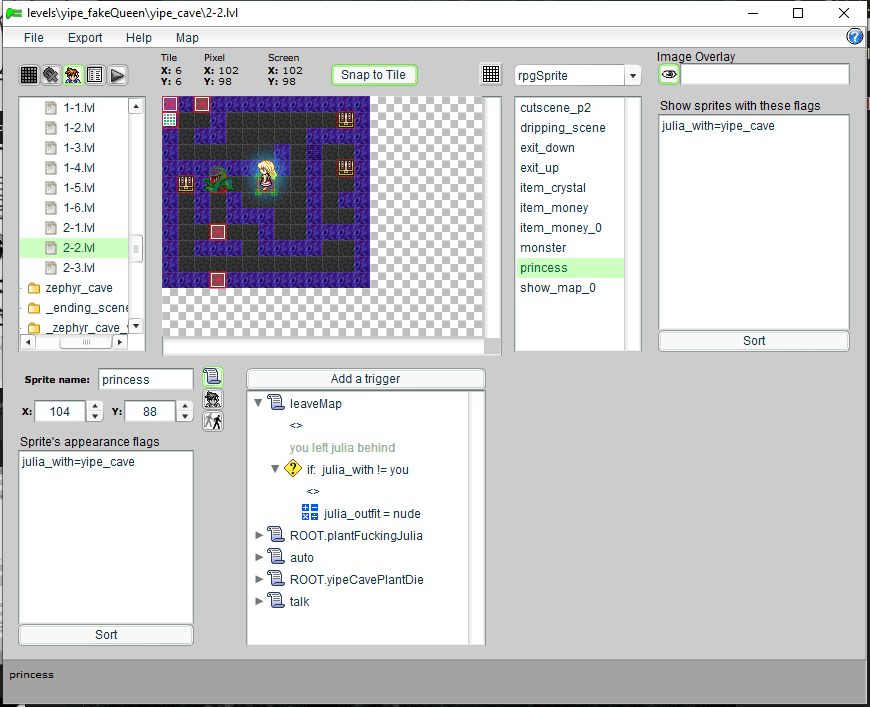
Task: Open the Map menu
Action: tap(187, 37)
